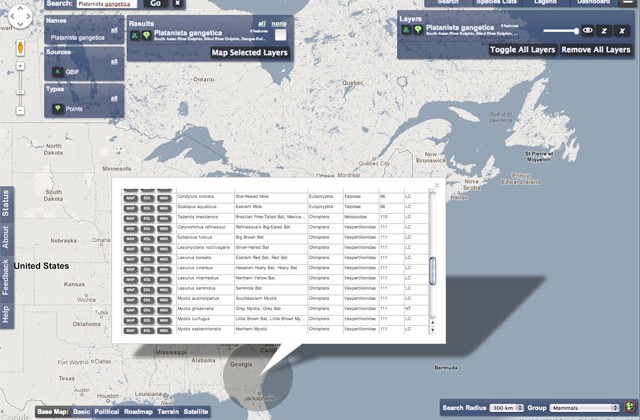This screenshot has width=640, height=420.
Task: Select Platanista gangetica in Names panel
Action: 78,38
